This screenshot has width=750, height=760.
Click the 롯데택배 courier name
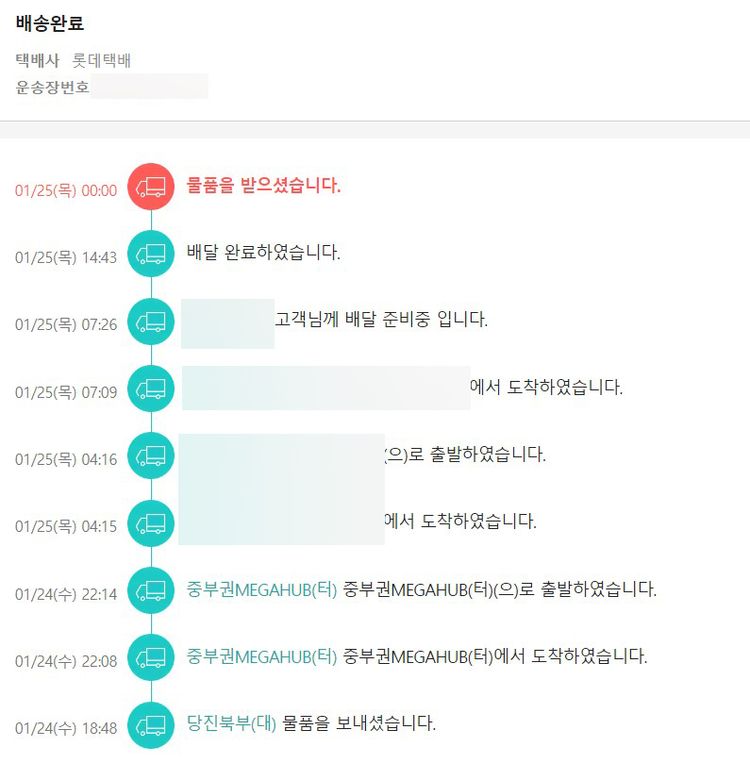point(102,61)
